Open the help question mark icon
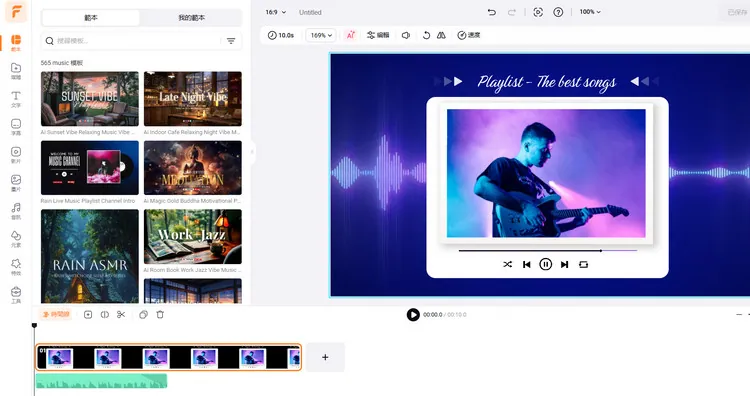 558,12
